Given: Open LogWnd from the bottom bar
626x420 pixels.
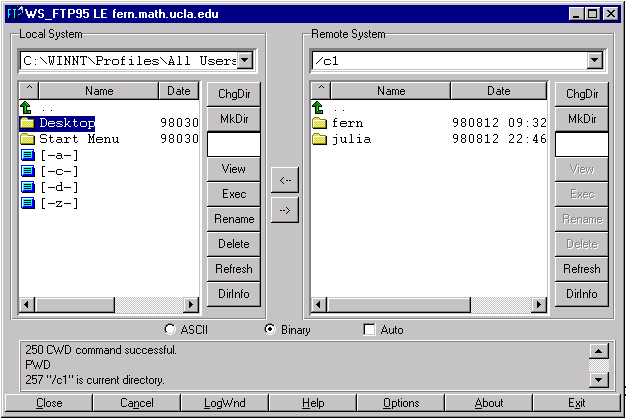Looking at the screenshot, I should pyautogui.click(x=224, y=403).
